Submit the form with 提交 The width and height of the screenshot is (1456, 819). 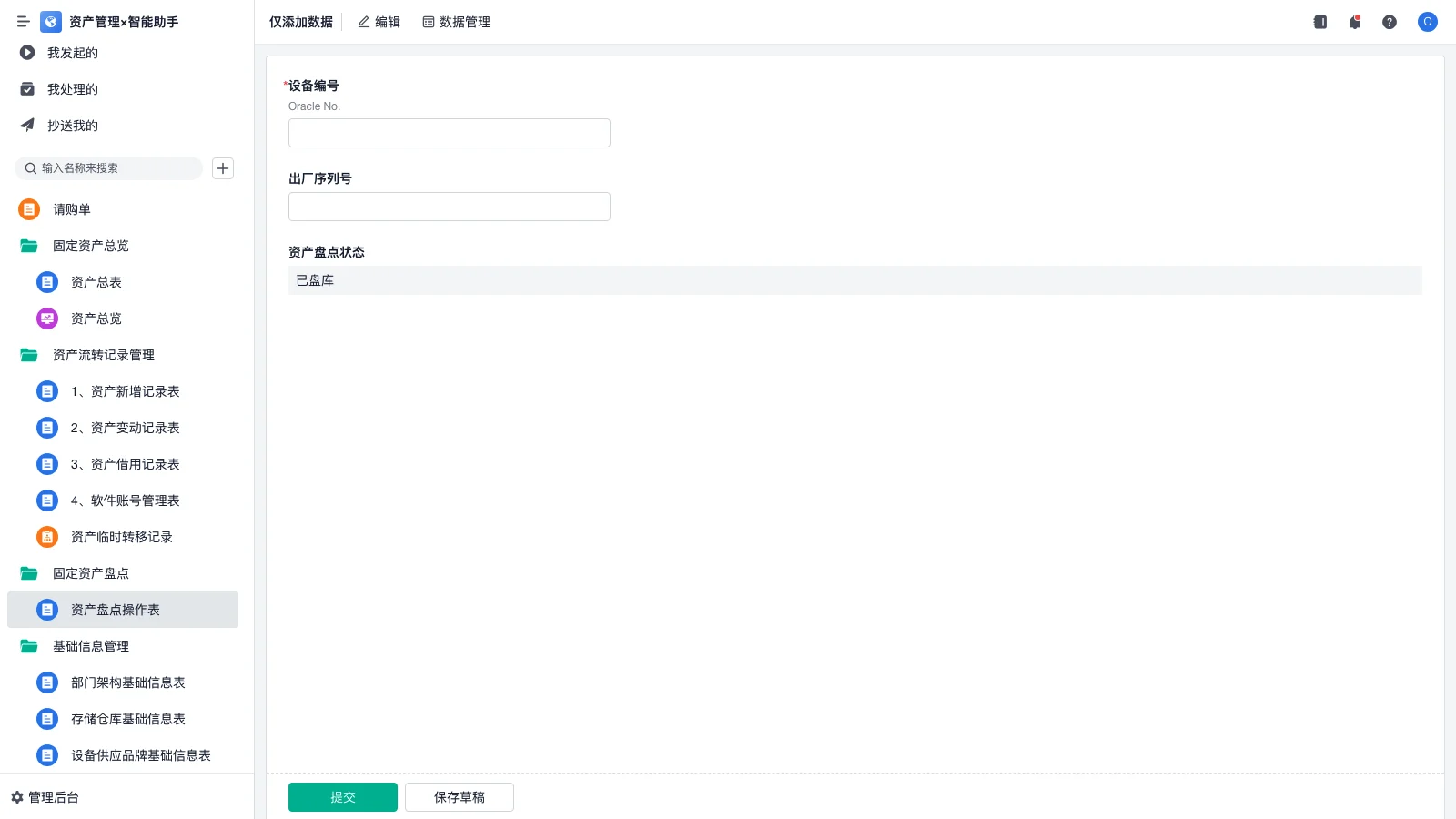tap(343, 797)
